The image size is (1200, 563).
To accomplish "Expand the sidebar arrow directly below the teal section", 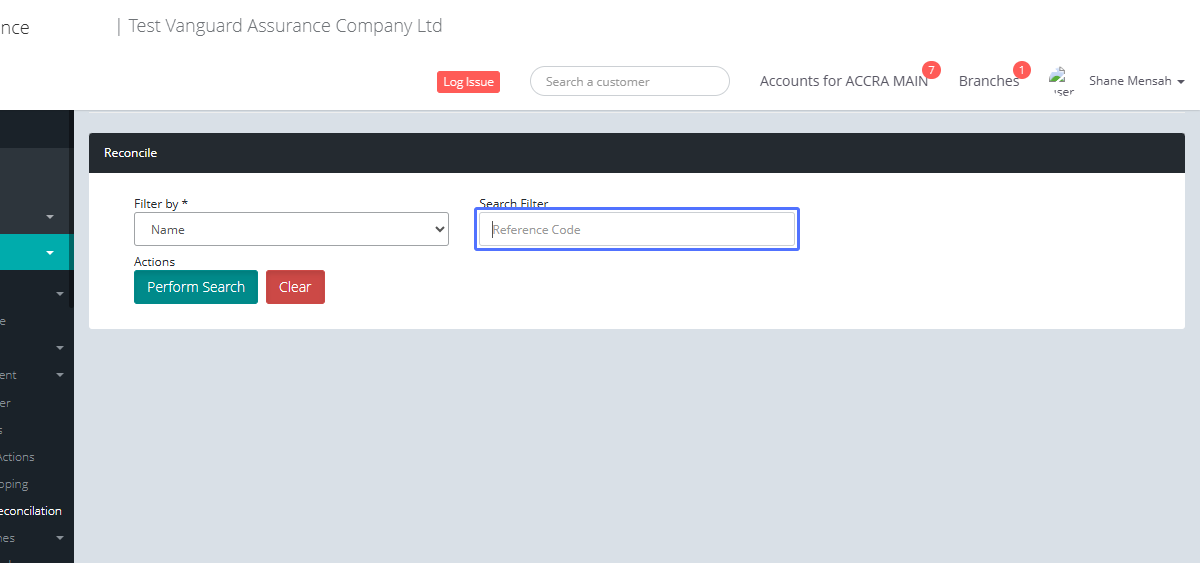I will (x=60, y=294).
